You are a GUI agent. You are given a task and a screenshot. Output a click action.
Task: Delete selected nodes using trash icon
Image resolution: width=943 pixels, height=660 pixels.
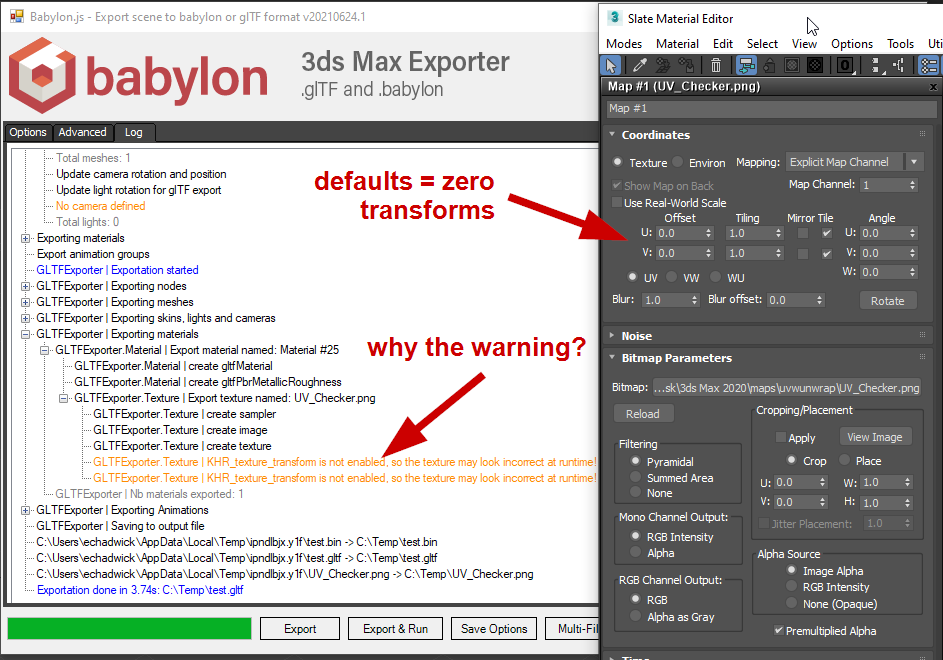click(716, 64)
